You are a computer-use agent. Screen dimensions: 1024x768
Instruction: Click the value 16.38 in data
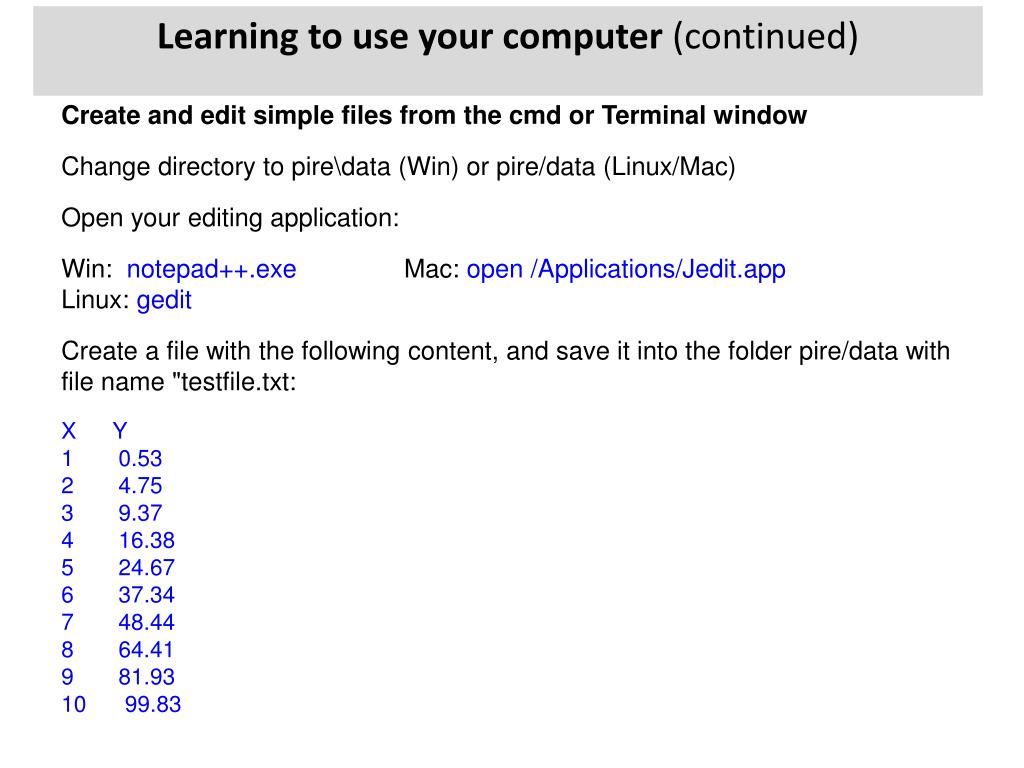click(146, 541)
